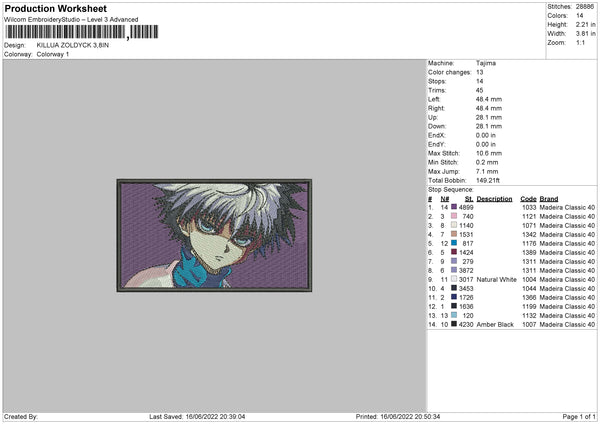Click the maroon swatch for code 1389

[454, 252]
